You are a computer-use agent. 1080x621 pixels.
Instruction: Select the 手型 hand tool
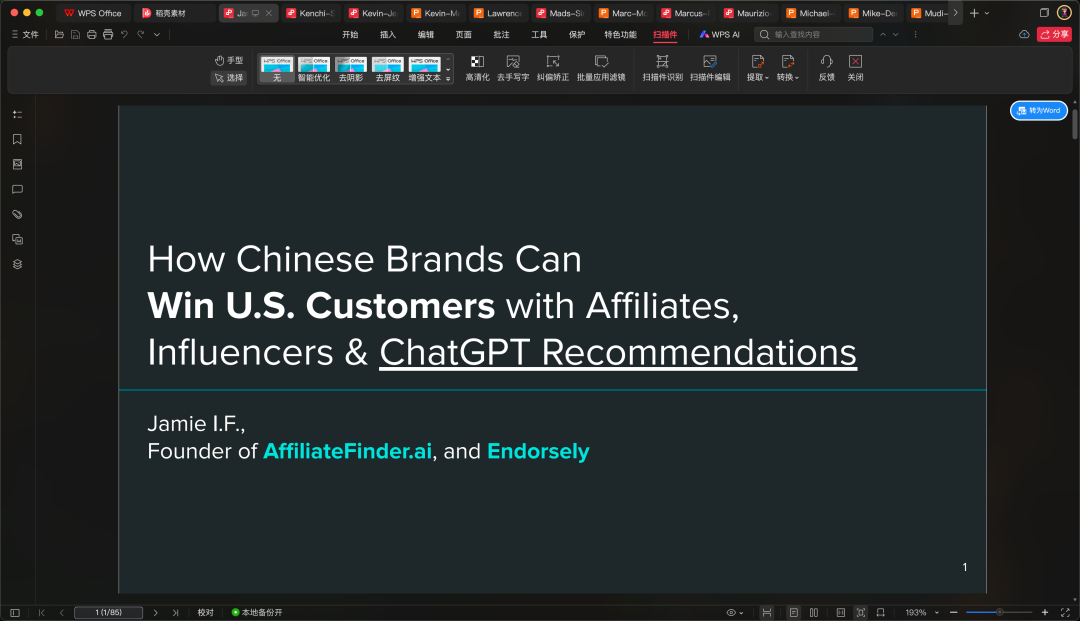229,61
